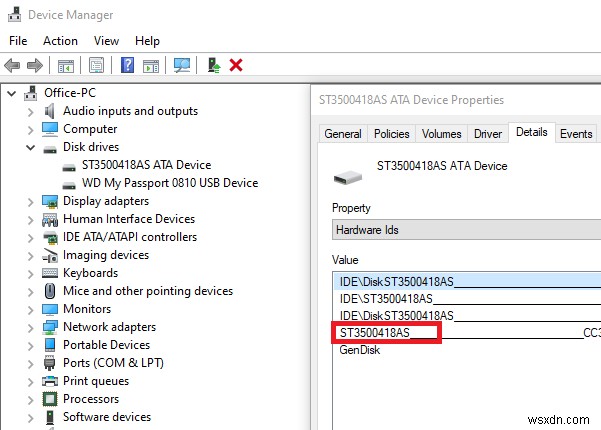Switch to the General tab

(x=343, y=134)
